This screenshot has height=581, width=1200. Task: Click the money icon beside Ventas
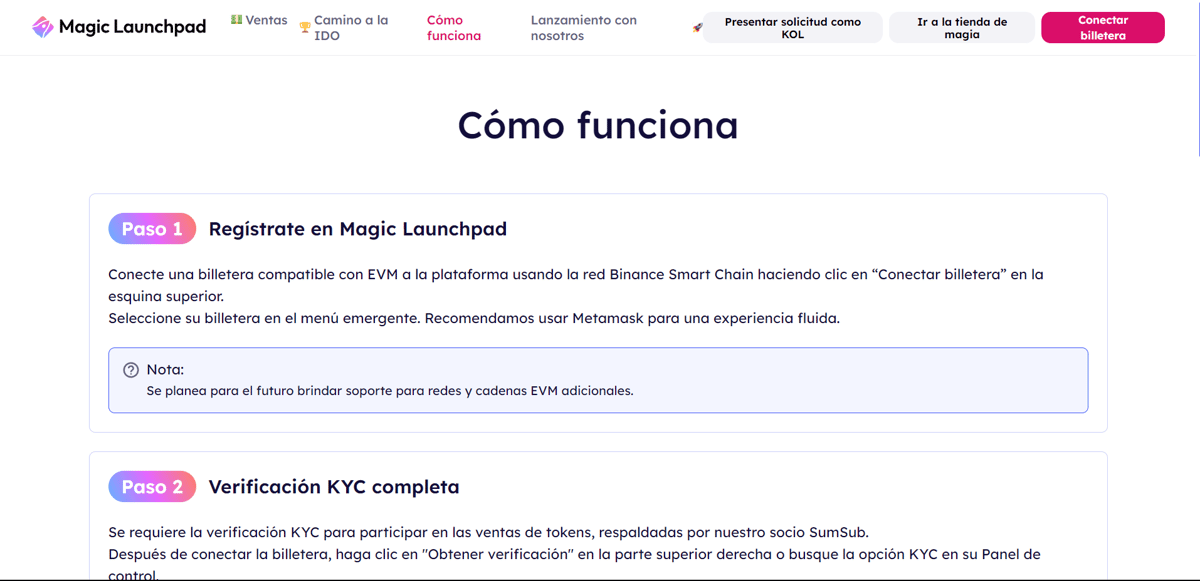(236, 20)
